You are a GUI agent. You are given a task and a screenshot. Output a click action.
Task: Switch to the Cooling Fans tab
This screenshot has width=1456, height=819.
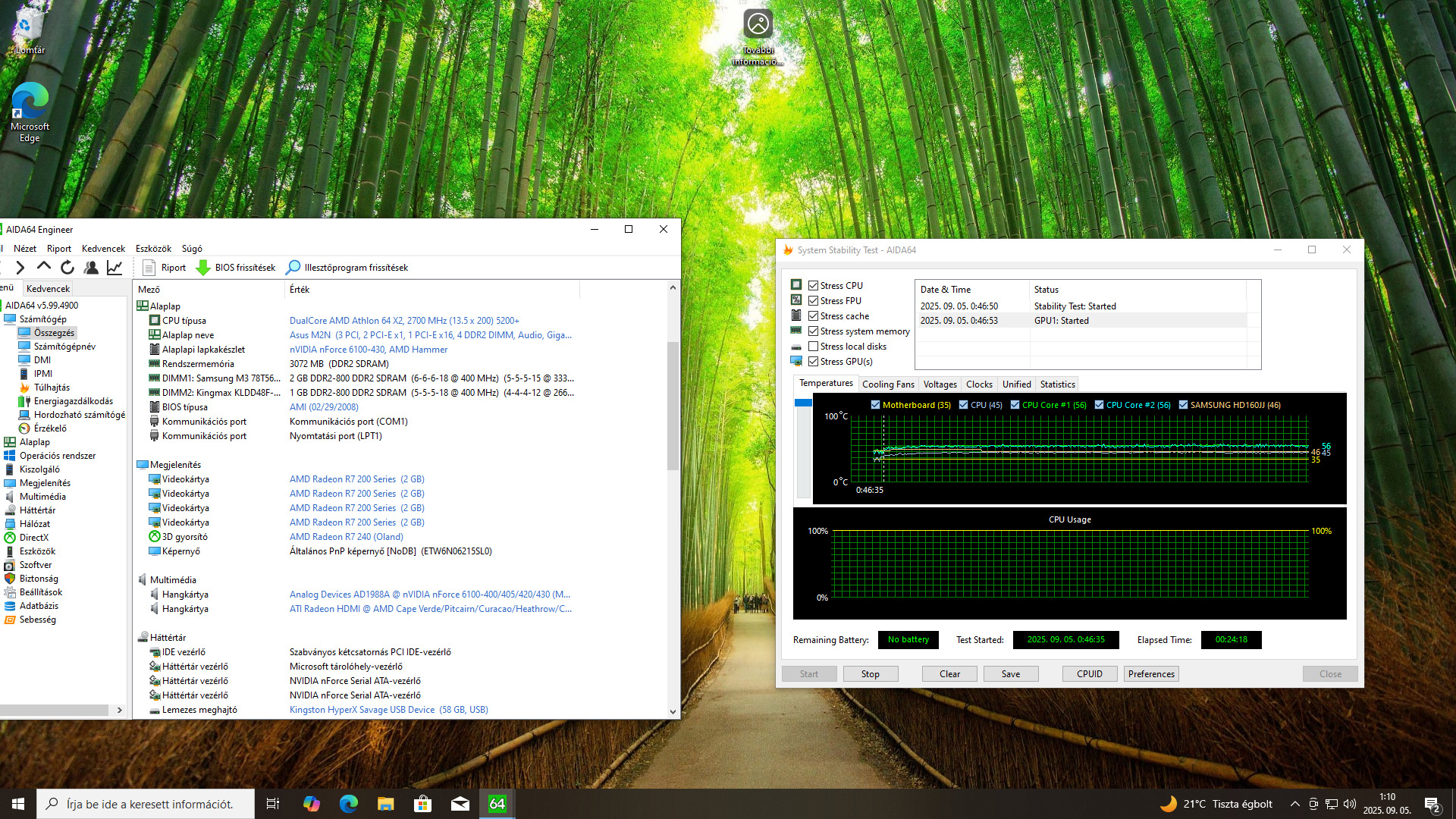887,384
